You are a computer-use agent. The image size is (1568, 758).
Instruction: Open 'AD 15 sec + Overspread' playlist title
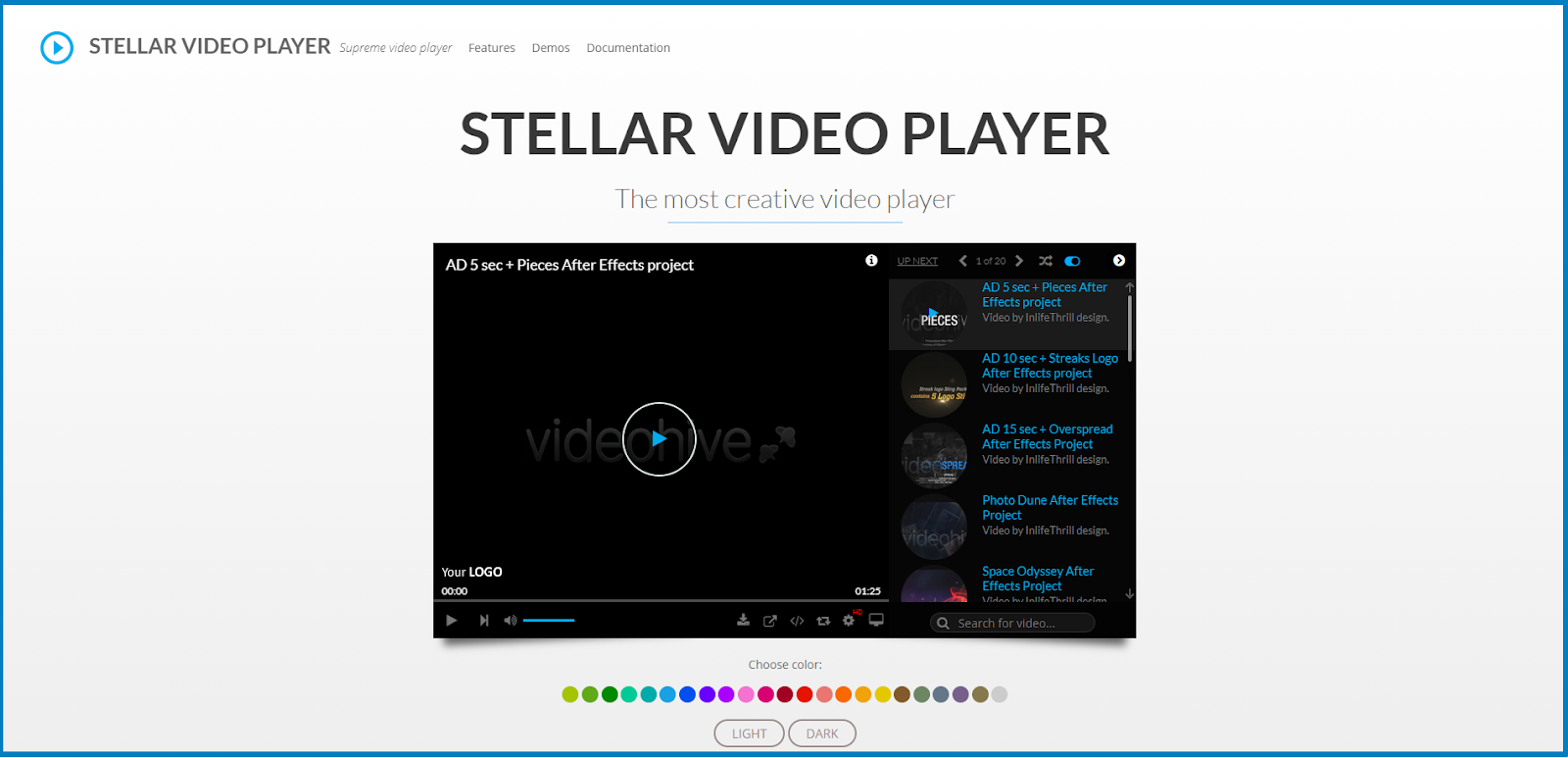pos(1048,436)
